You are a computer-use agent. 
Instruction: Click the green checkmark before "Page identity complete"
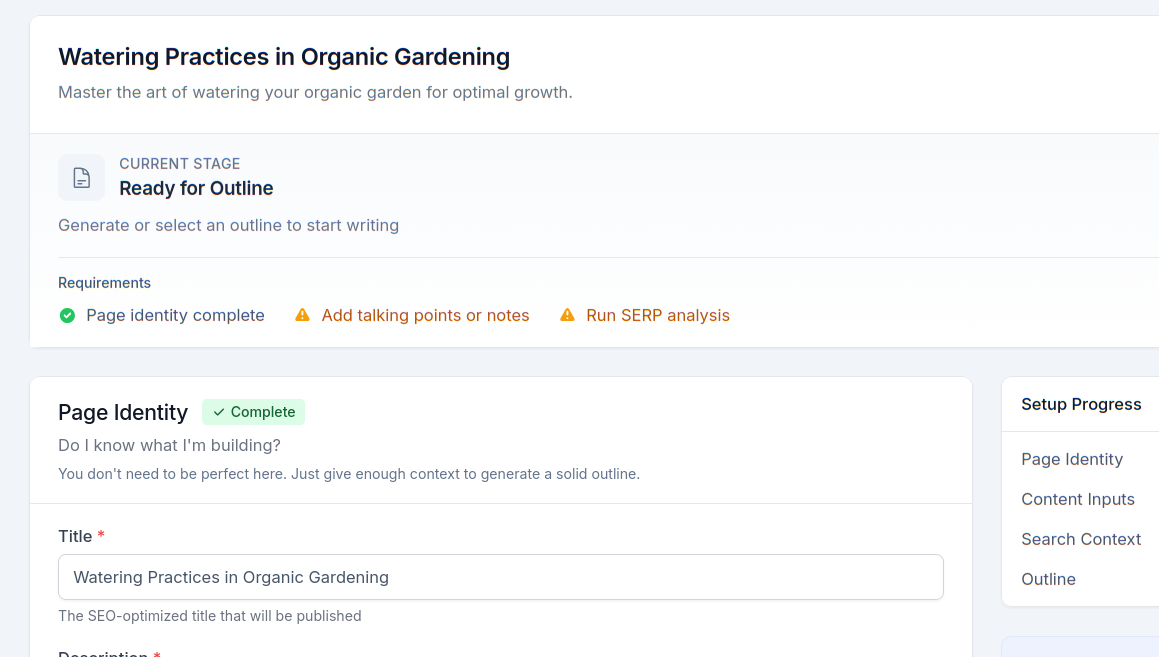[66, 315]
